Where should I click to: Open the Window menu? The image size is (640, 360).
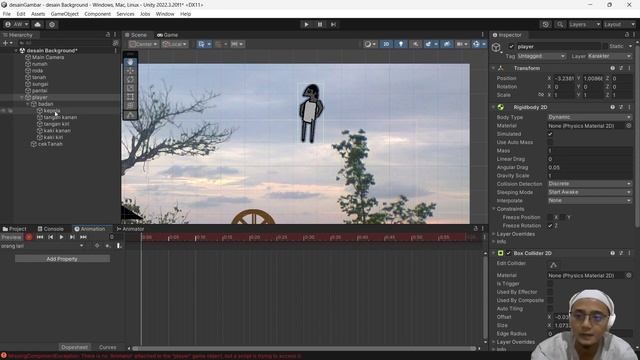(x=165, y=14)
